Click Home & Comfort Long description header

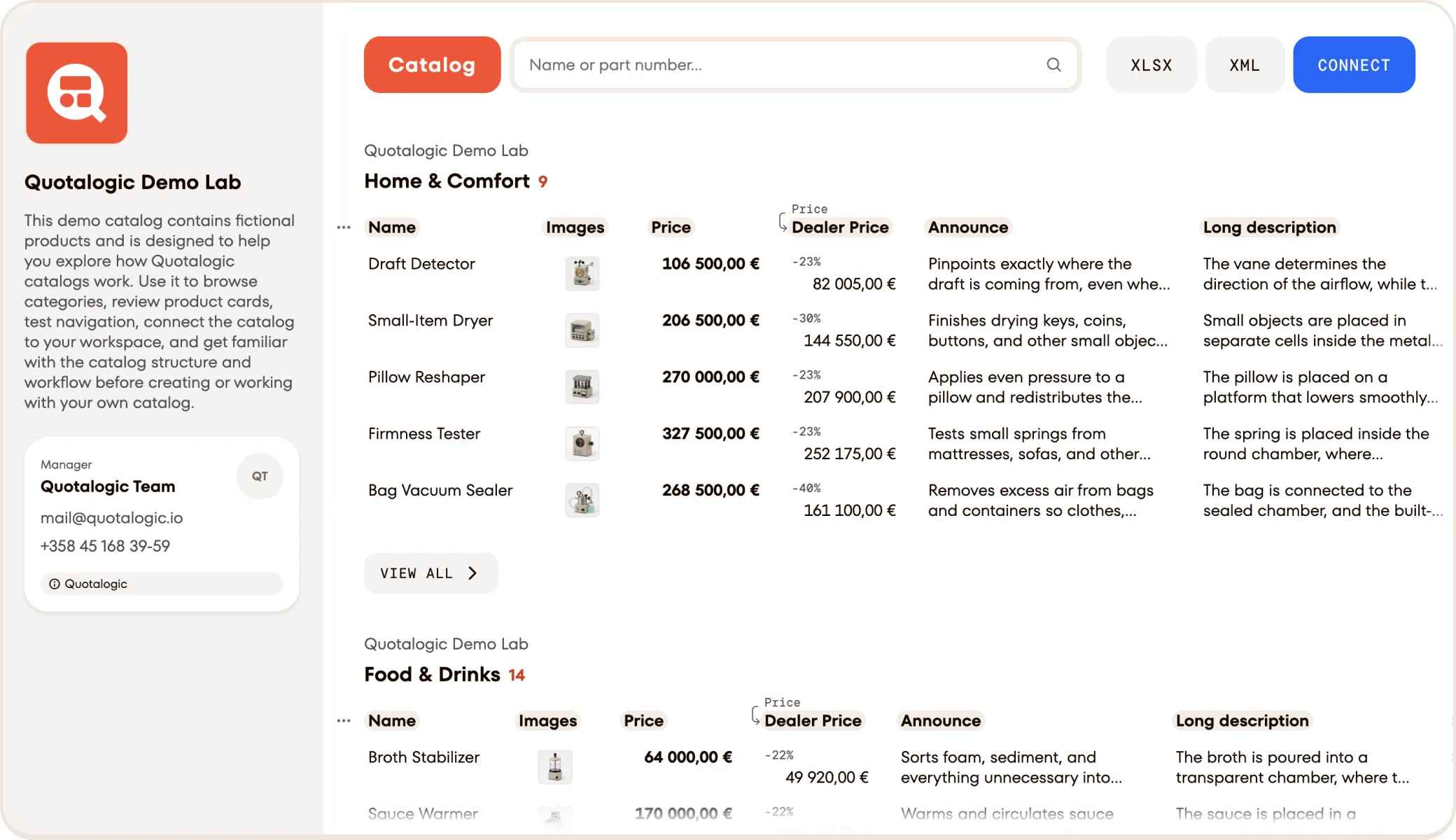click(1269, 227)
